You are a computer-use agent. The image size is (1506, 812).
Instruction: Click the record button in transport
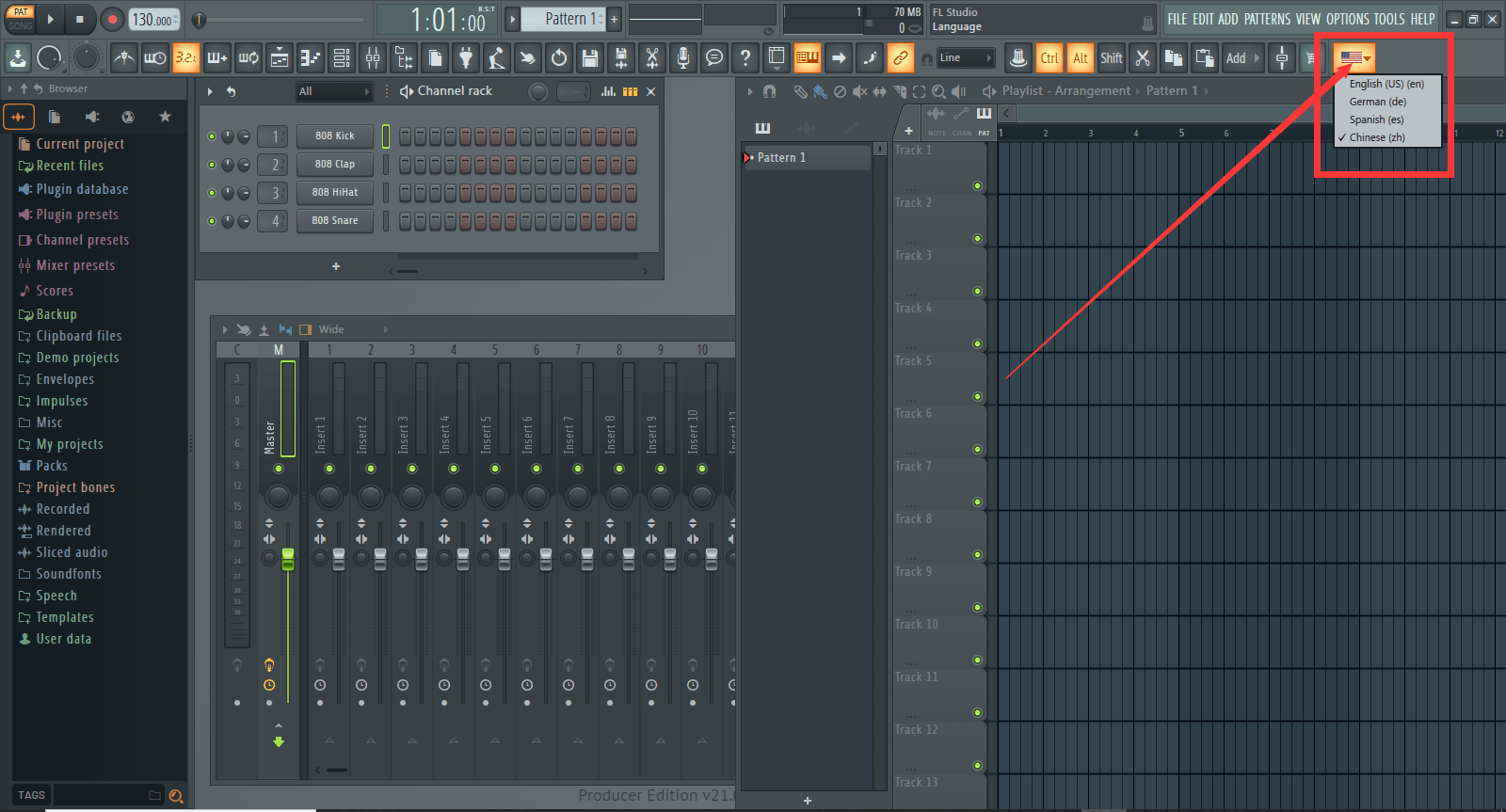click(x=112, y=19)
